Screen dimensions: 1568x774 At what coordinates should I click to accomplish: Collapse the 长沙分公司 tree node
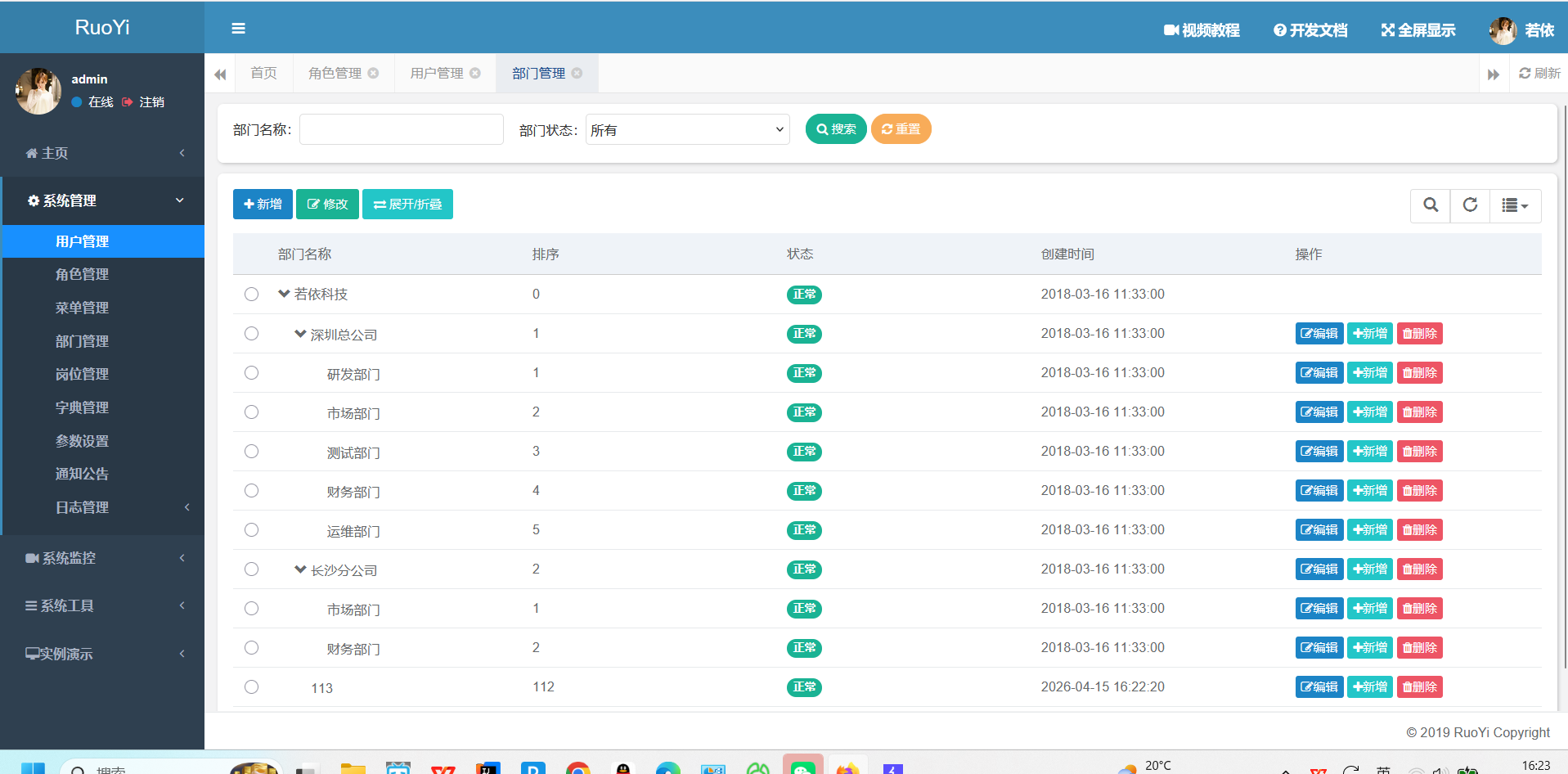tap(300, 569)
